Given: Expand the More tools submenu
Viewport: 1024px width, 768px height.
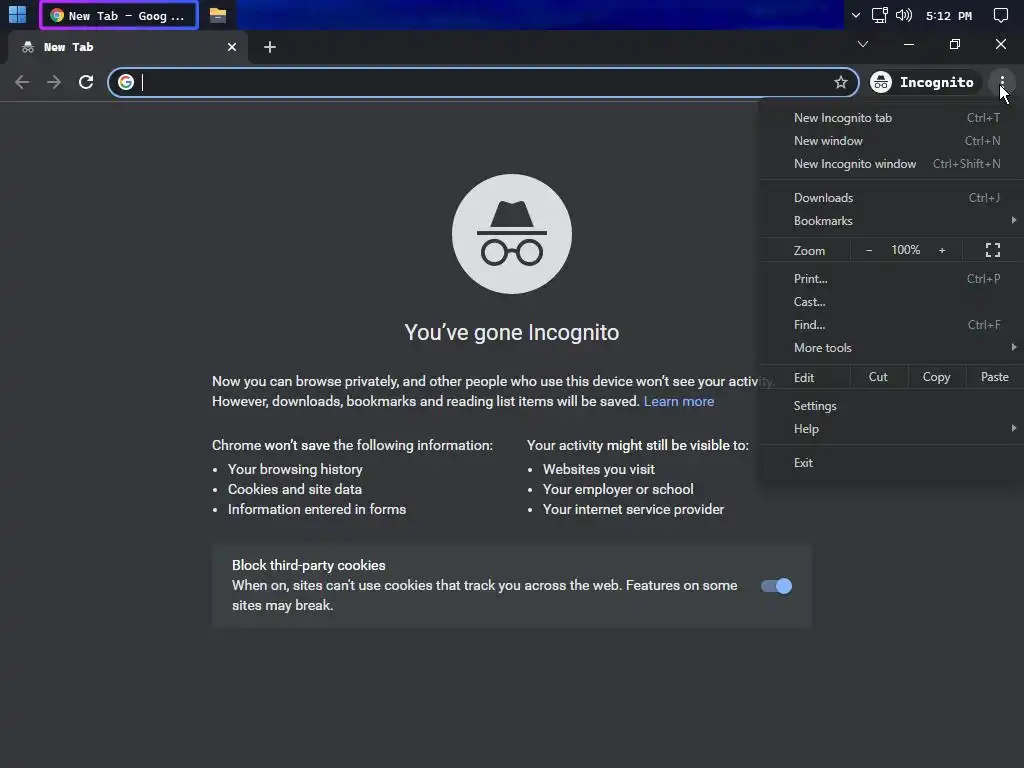Looking at the screenshot, I should pos(891,348).
